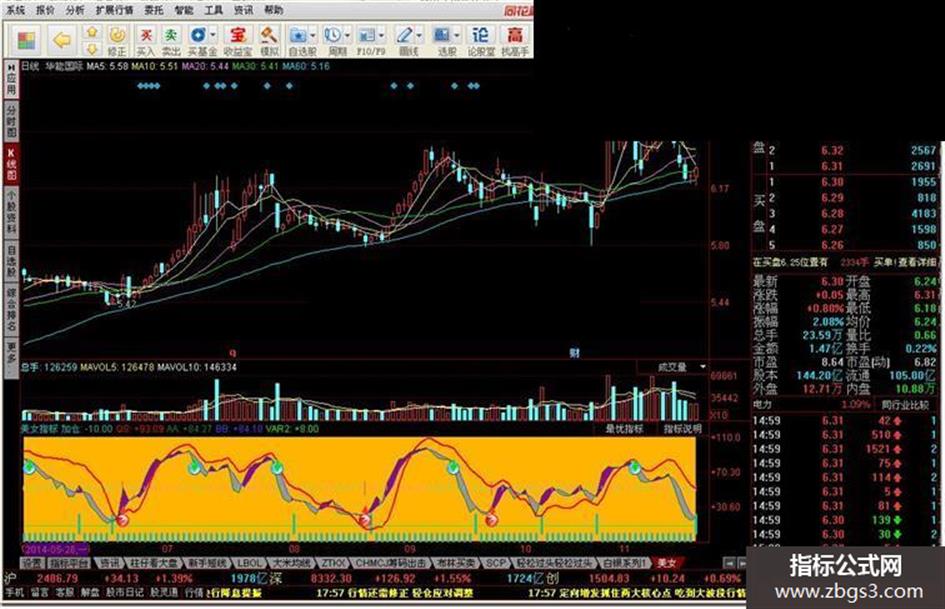The width and height of the screenshot is (945, 609).
Task: Click the 买入 buy icon
Action: pyautogui.click(x=145, y=40)
